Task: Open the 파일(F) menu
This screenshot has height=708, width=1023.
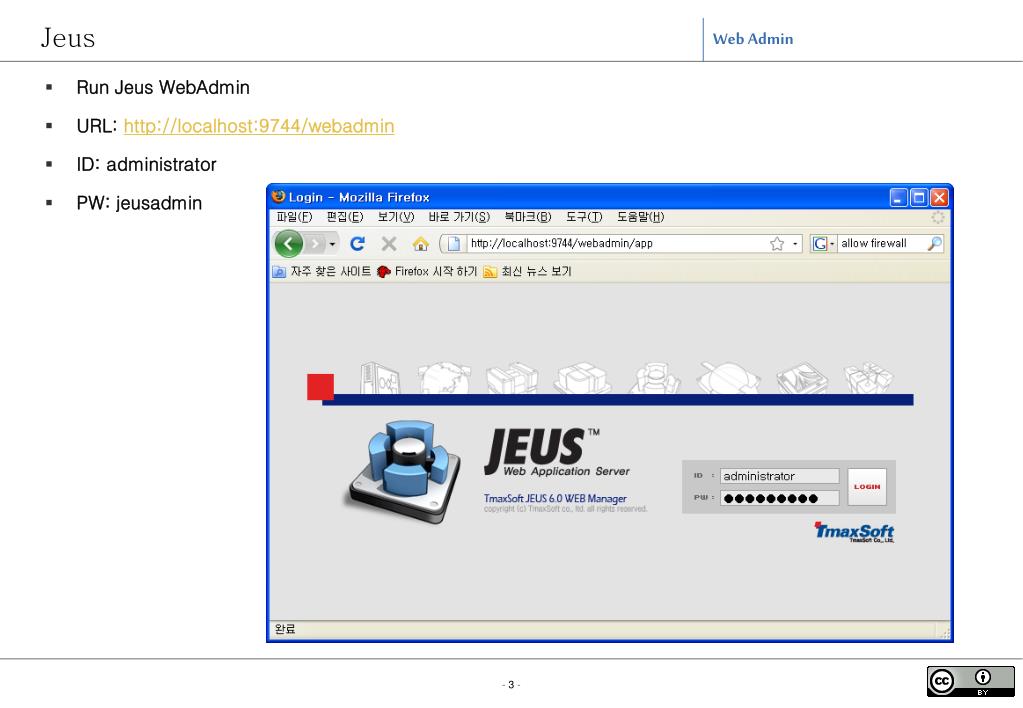Action: click(x=294, y=217)
